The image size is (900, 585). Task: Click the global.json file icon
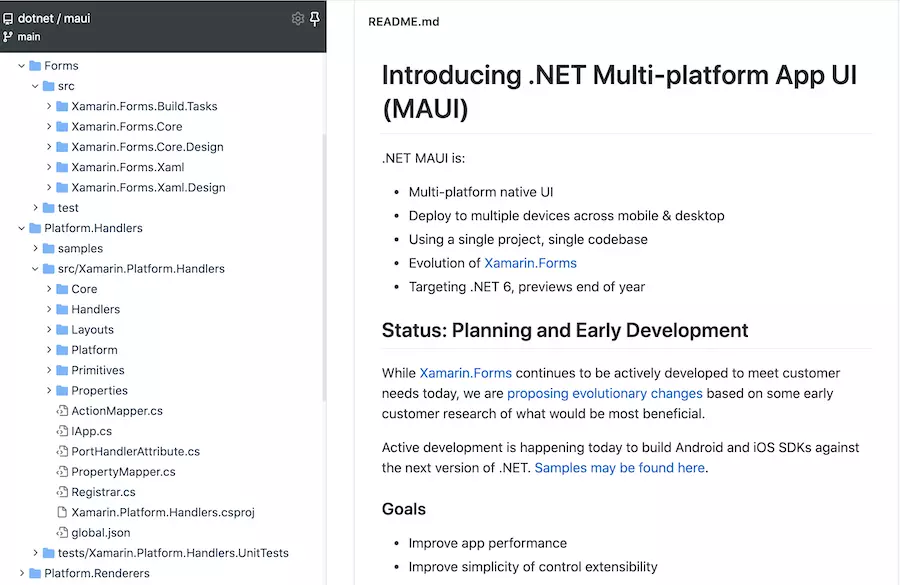[x=62, y=533]
